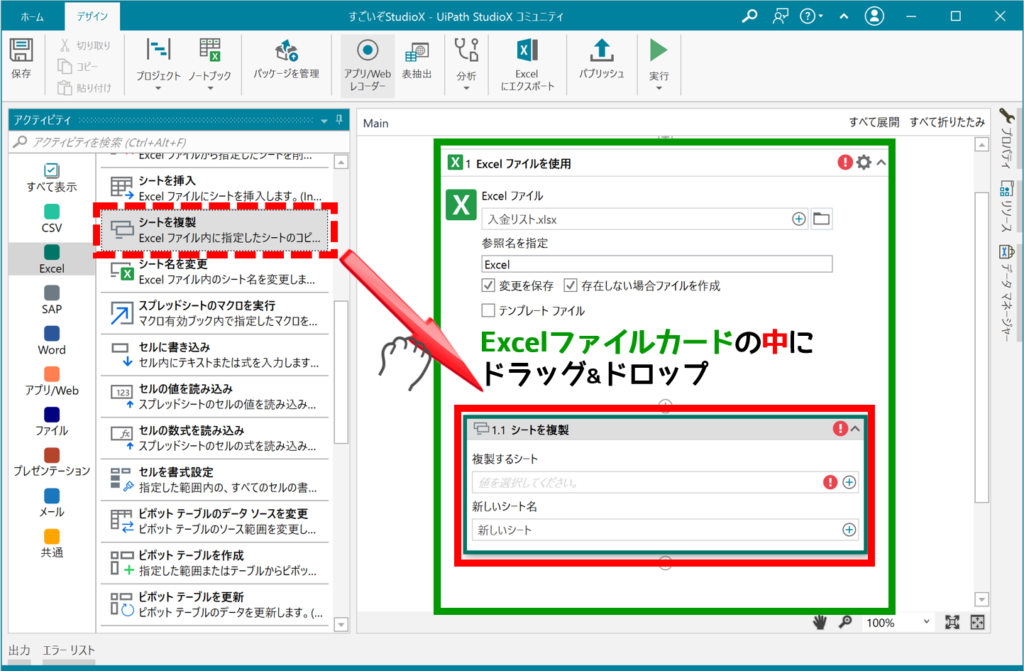The image size is (1024, 671).
Task: Open the エラー リスト tab
Action: tap(69, 650)
